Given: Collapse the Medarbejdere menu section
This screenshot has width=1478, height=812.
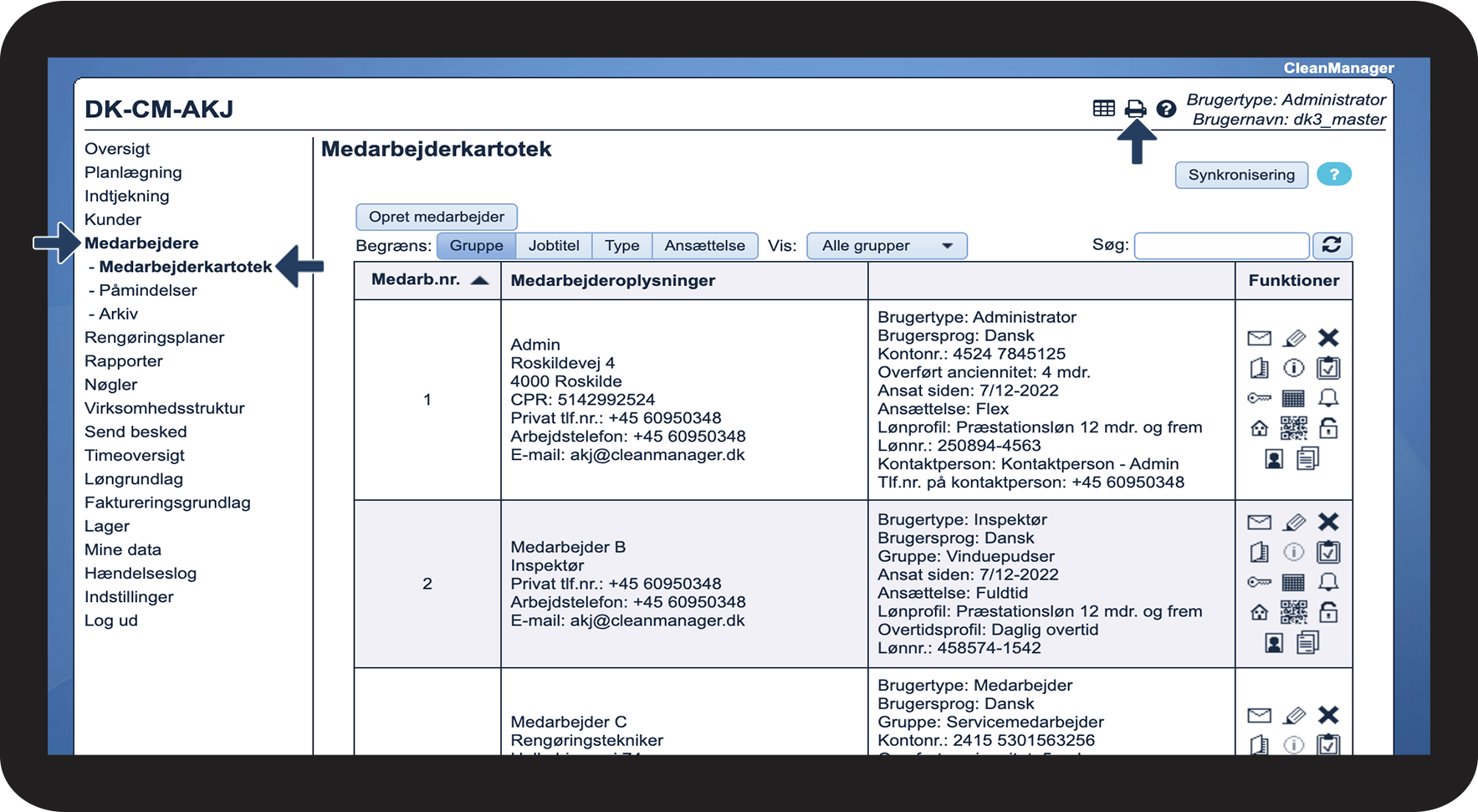Looking at the screenshot, I should tap(141, 243).
